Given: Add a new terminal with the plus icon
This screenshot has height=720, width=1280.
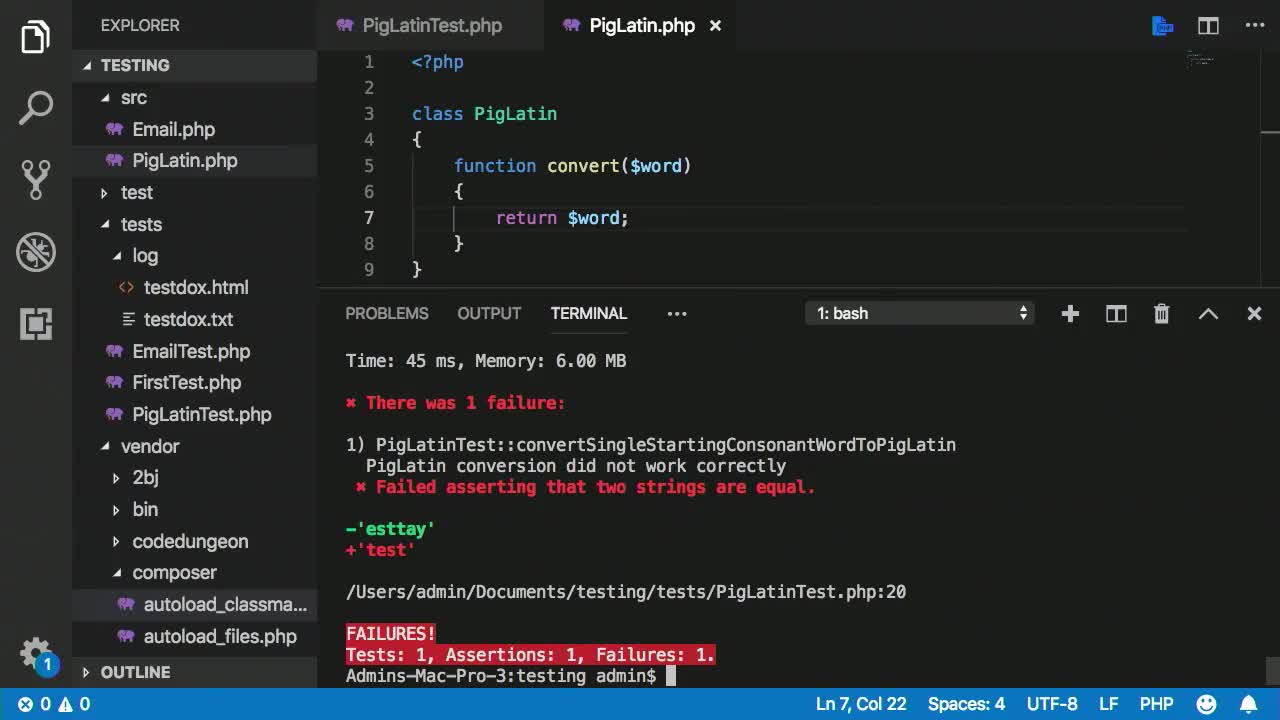Looking at the screenshot, I should (1070, 313).
